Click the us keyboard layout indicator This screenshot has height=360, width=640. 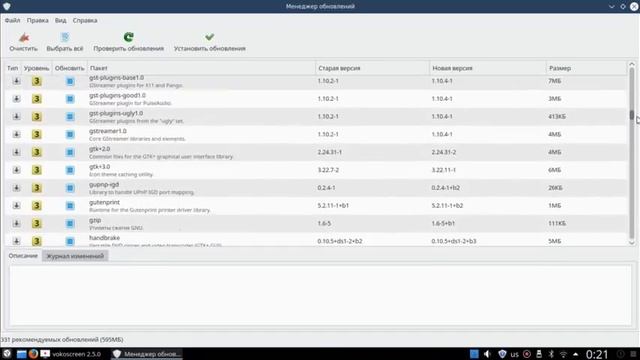tap(514, 354)
